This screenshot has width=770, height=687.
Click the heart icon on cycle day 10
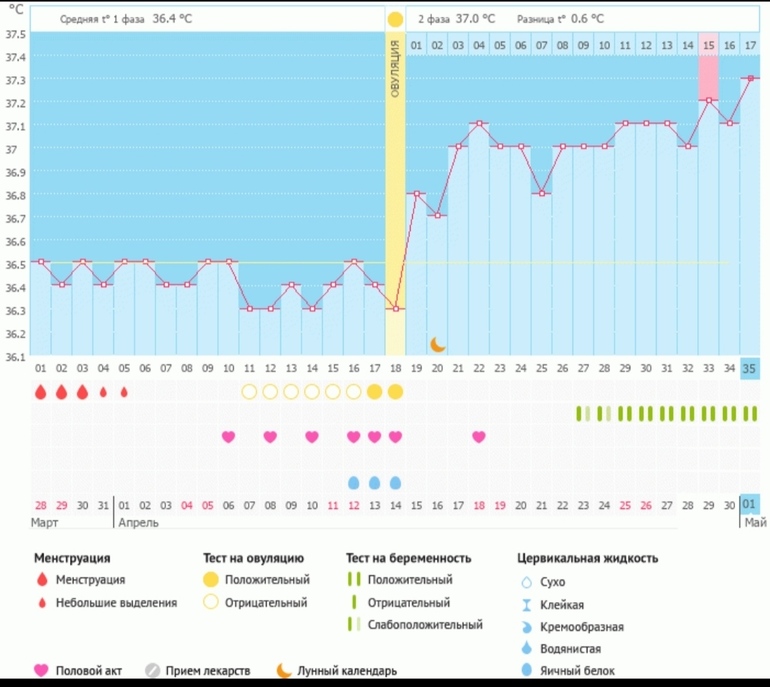pyautogui.click(x=228, y=436)
